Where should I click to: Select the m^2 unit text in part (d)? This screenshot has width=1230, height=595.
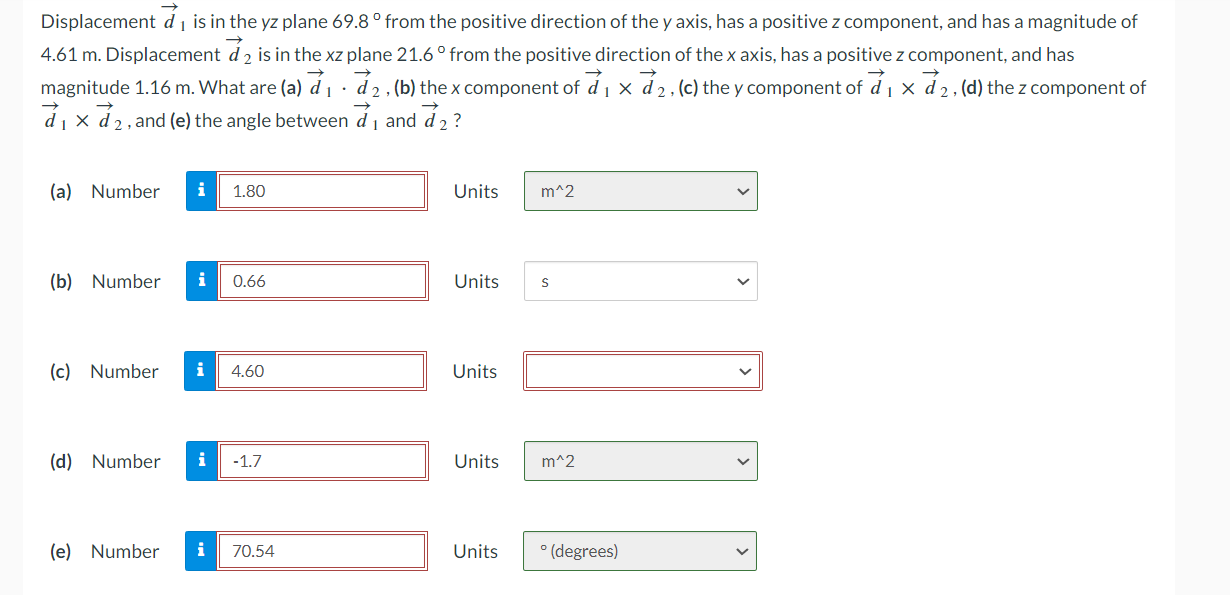click(x=557, y=461)
